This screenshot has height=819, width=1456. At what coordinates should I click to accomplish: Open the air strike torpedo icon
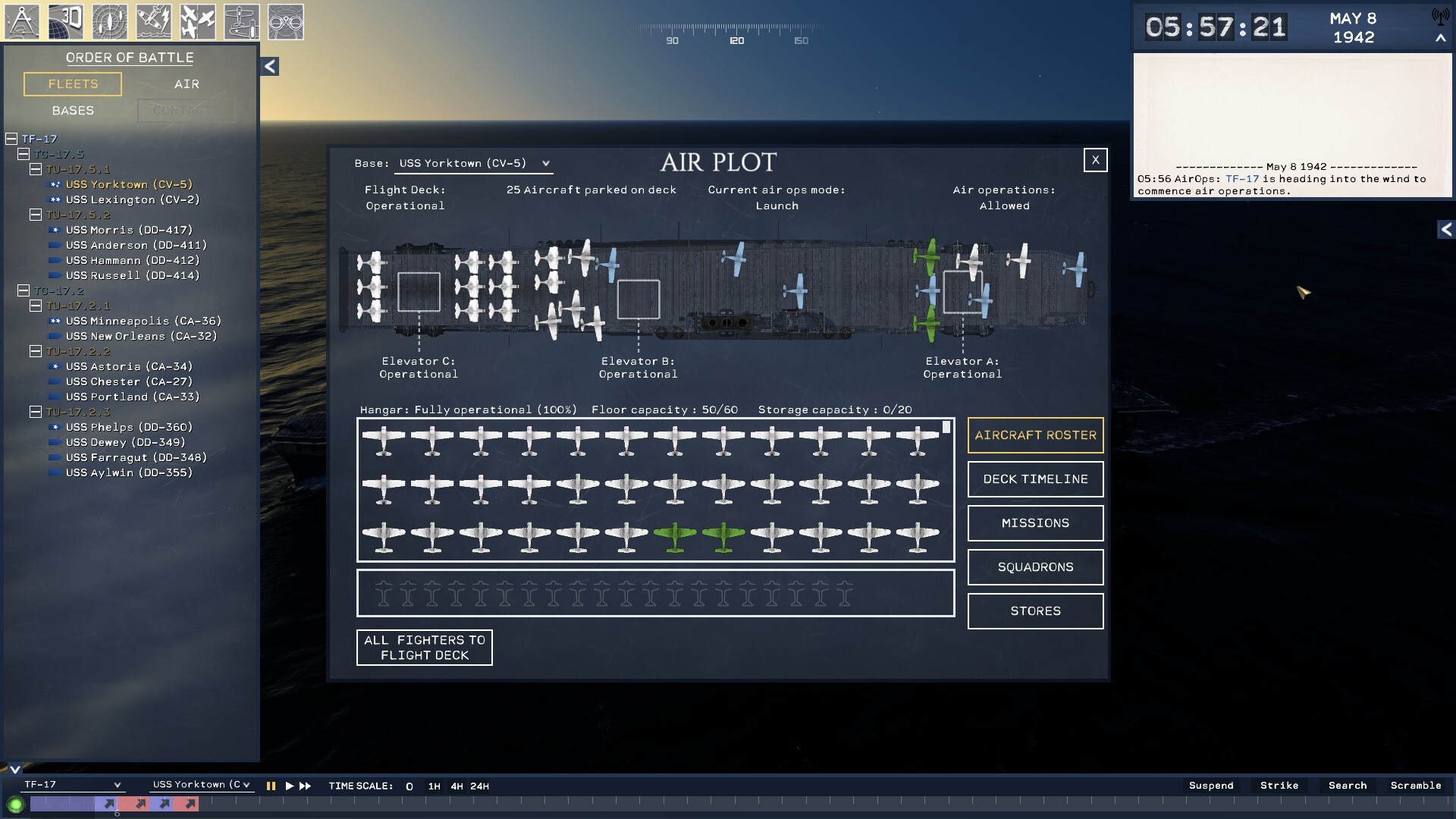[x=154, y=21]
